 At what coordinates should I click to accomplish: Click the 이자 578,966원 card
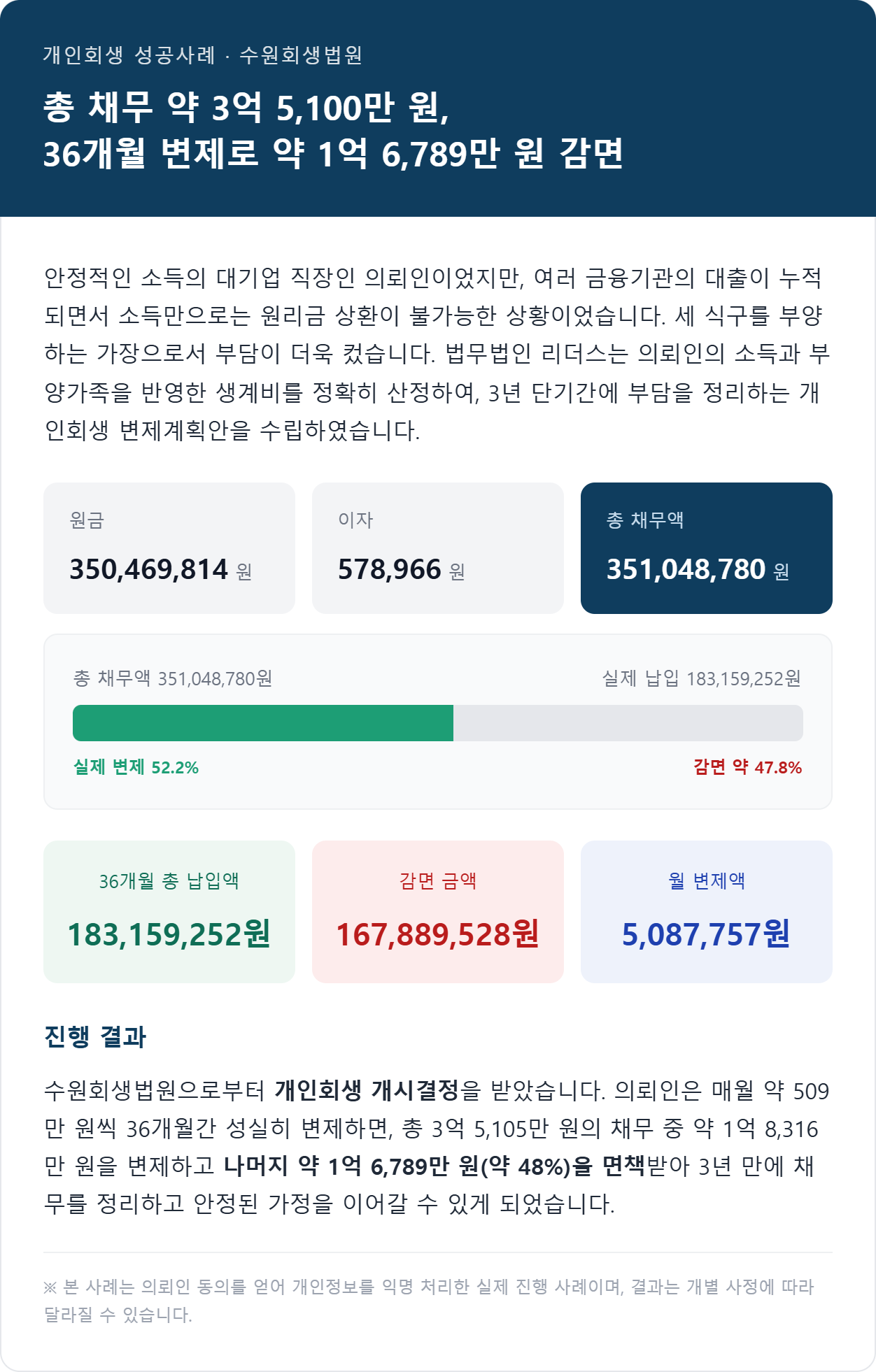coord(438,548)
